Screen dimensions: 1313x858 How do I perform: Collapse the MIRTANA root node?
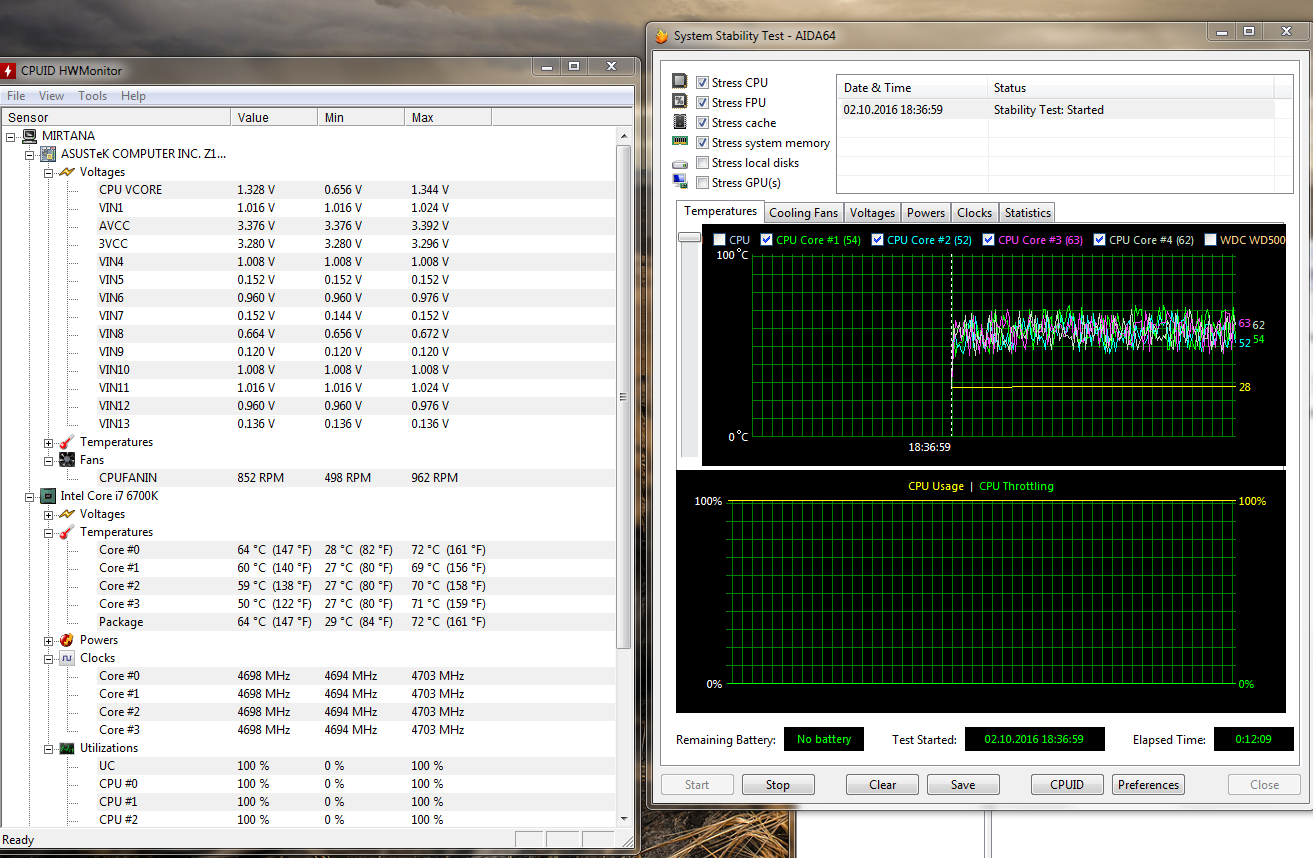tap(10, 136)
